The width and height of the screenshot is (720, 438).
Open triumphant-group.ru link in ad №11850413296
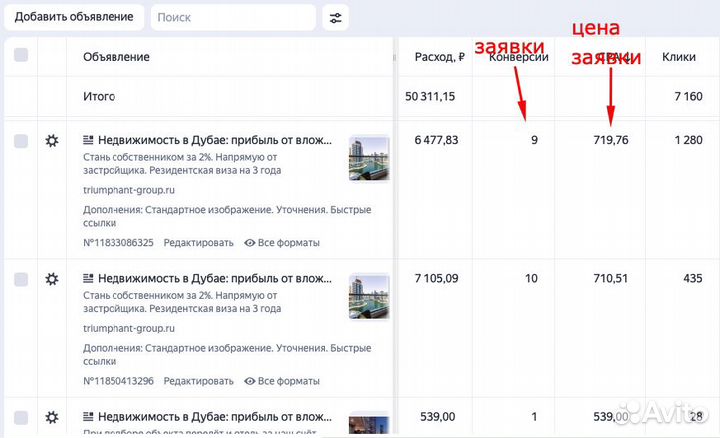[x=129, y=329]
